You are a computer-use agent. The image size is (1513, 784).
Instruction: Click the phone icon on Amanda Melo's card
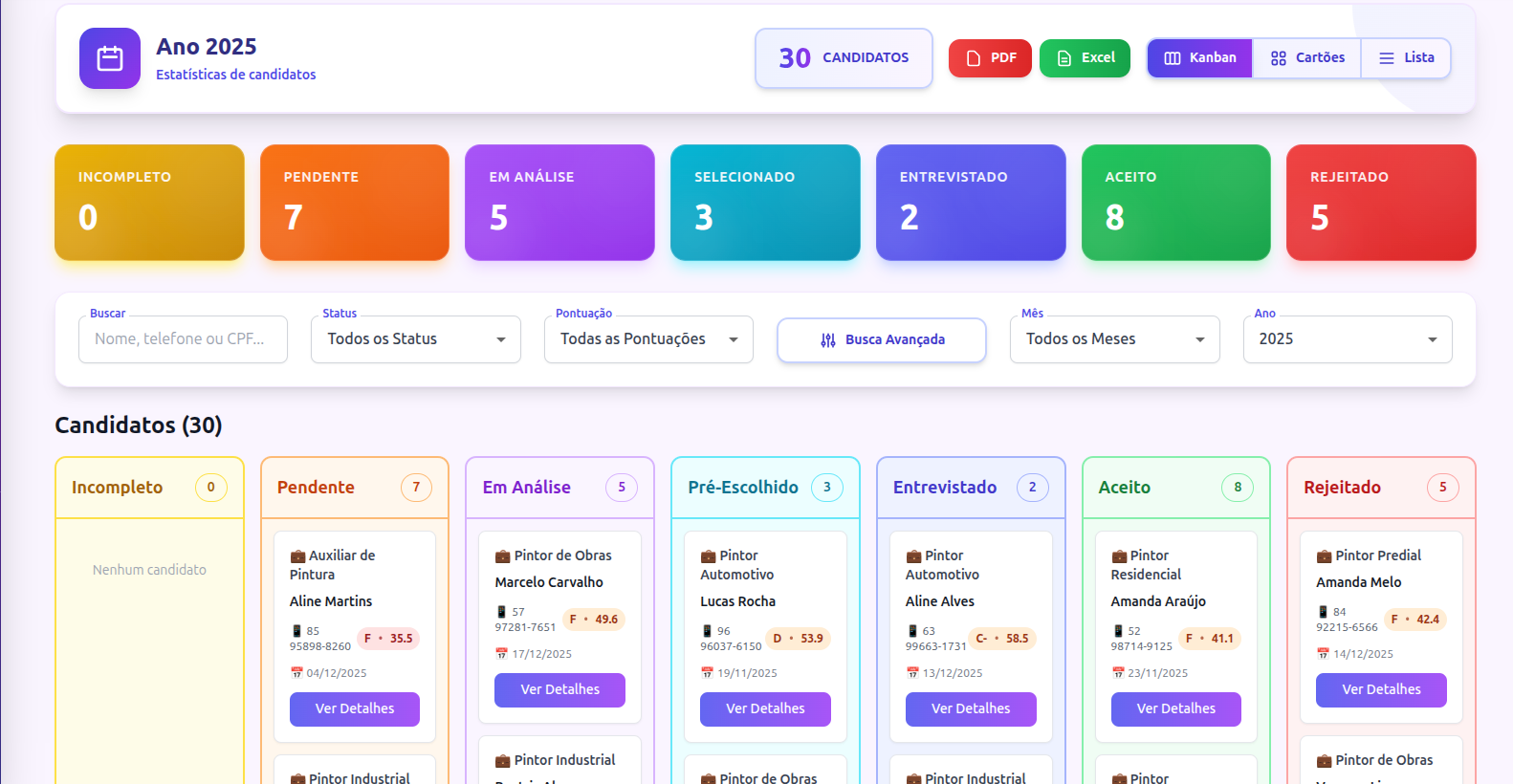click(1323, 612)
